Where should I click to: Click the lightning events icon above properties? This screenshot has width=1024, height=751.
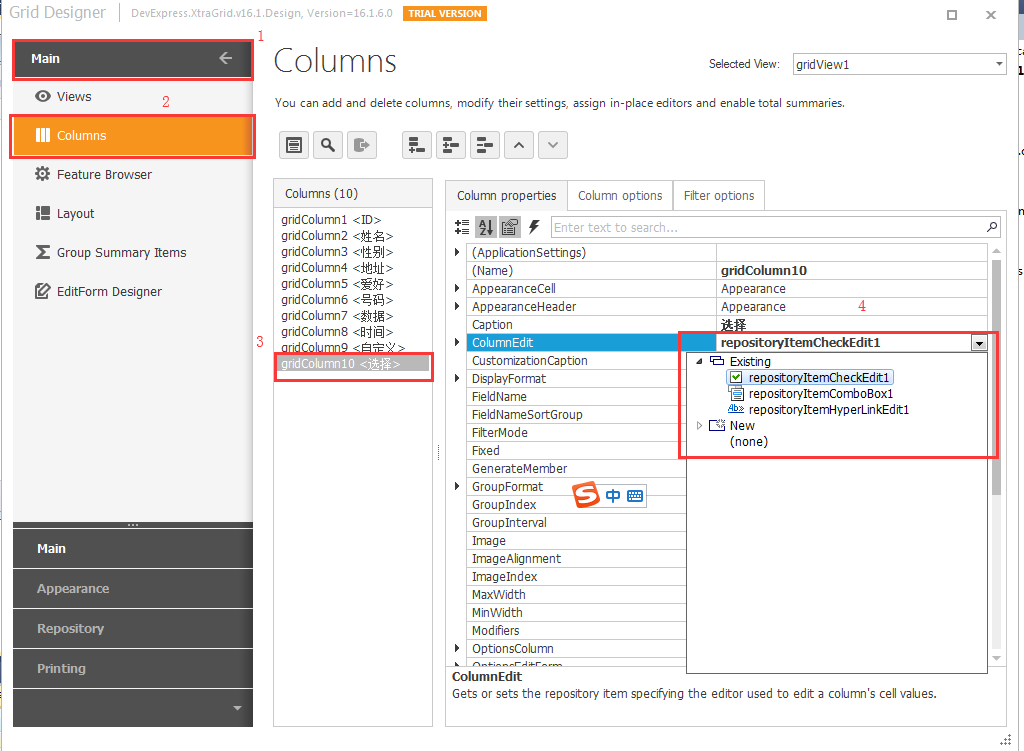[533, 227]
